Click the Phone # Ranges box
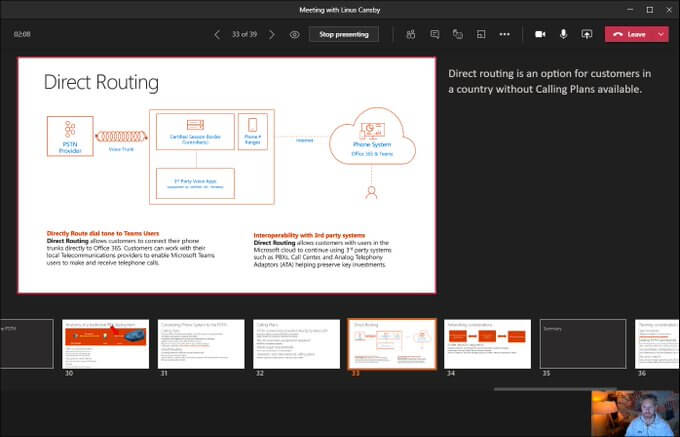This screenshot has height=437, width=680. point(252,132)
